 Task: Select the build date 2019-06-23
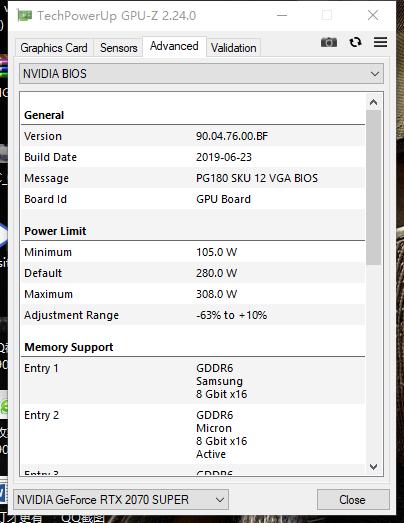point(224,157)
